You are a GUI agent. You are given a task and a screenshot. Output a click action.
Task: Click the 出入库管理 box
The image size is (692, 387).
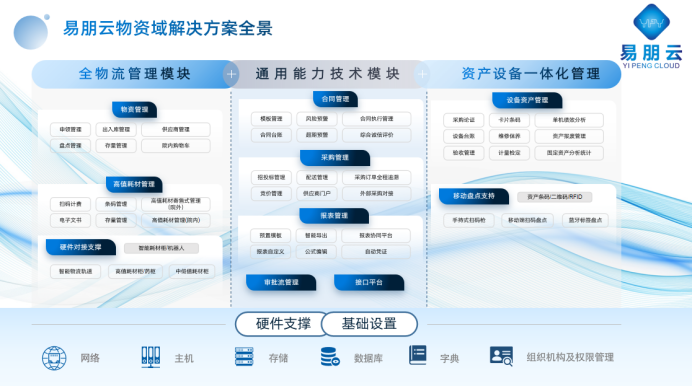pyautogui.click(x=116, y=129)
